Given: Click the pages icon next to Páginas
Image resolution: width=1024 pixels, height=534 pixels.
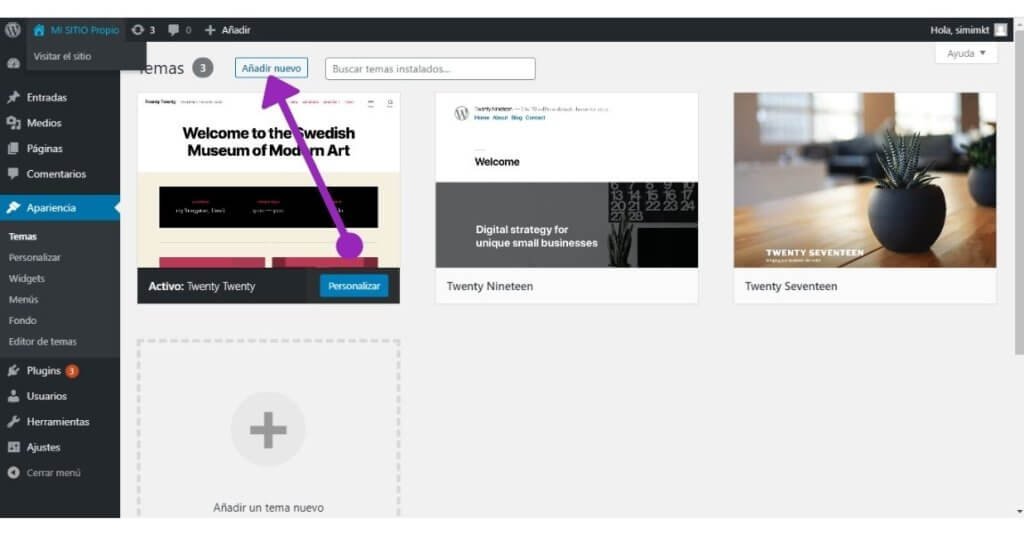Looking at the screenshot, I should tap(13, 148).
